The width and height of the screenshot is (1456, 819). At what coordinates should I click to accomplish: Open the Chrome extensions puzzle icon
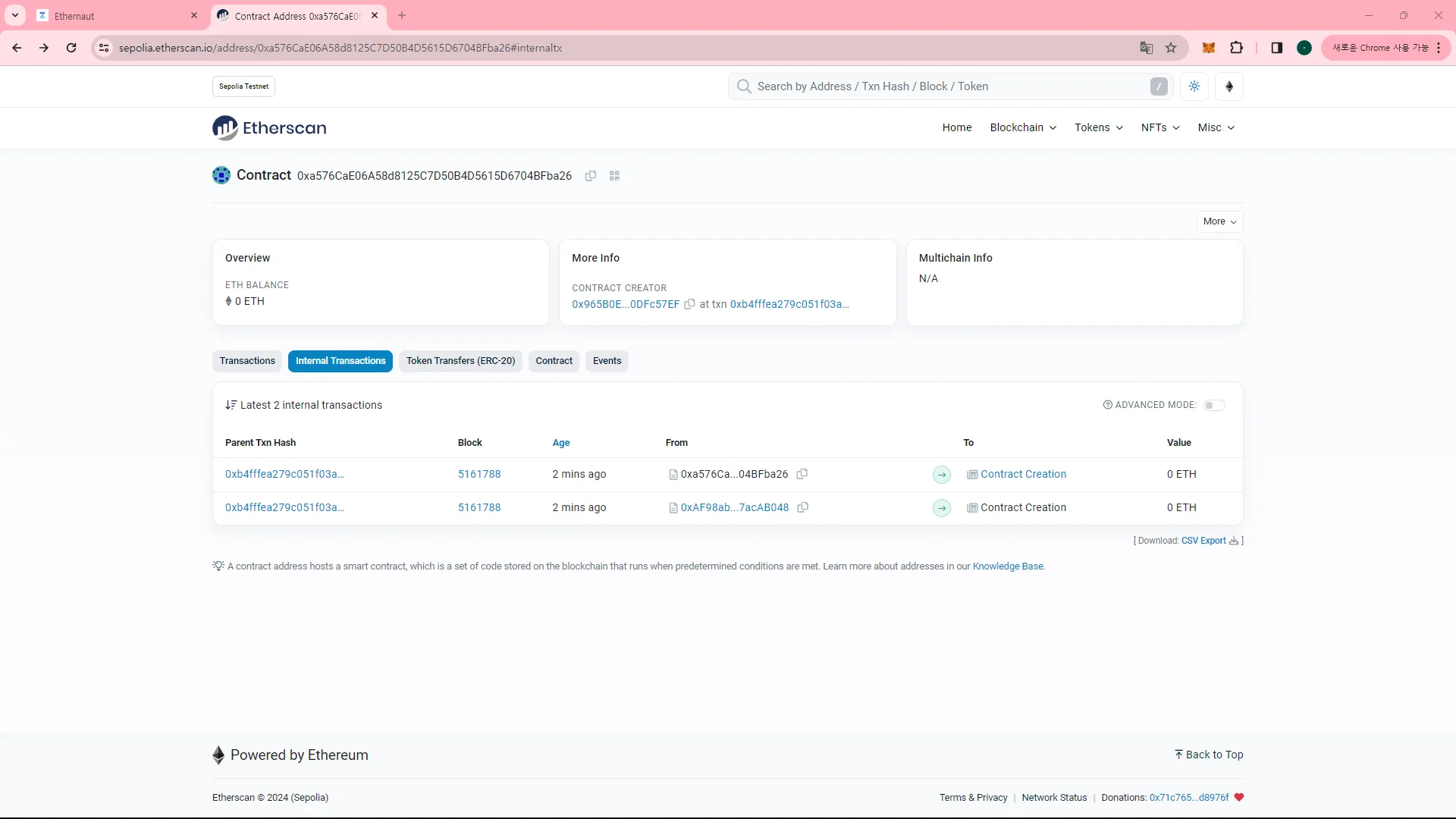point(1237,48)
